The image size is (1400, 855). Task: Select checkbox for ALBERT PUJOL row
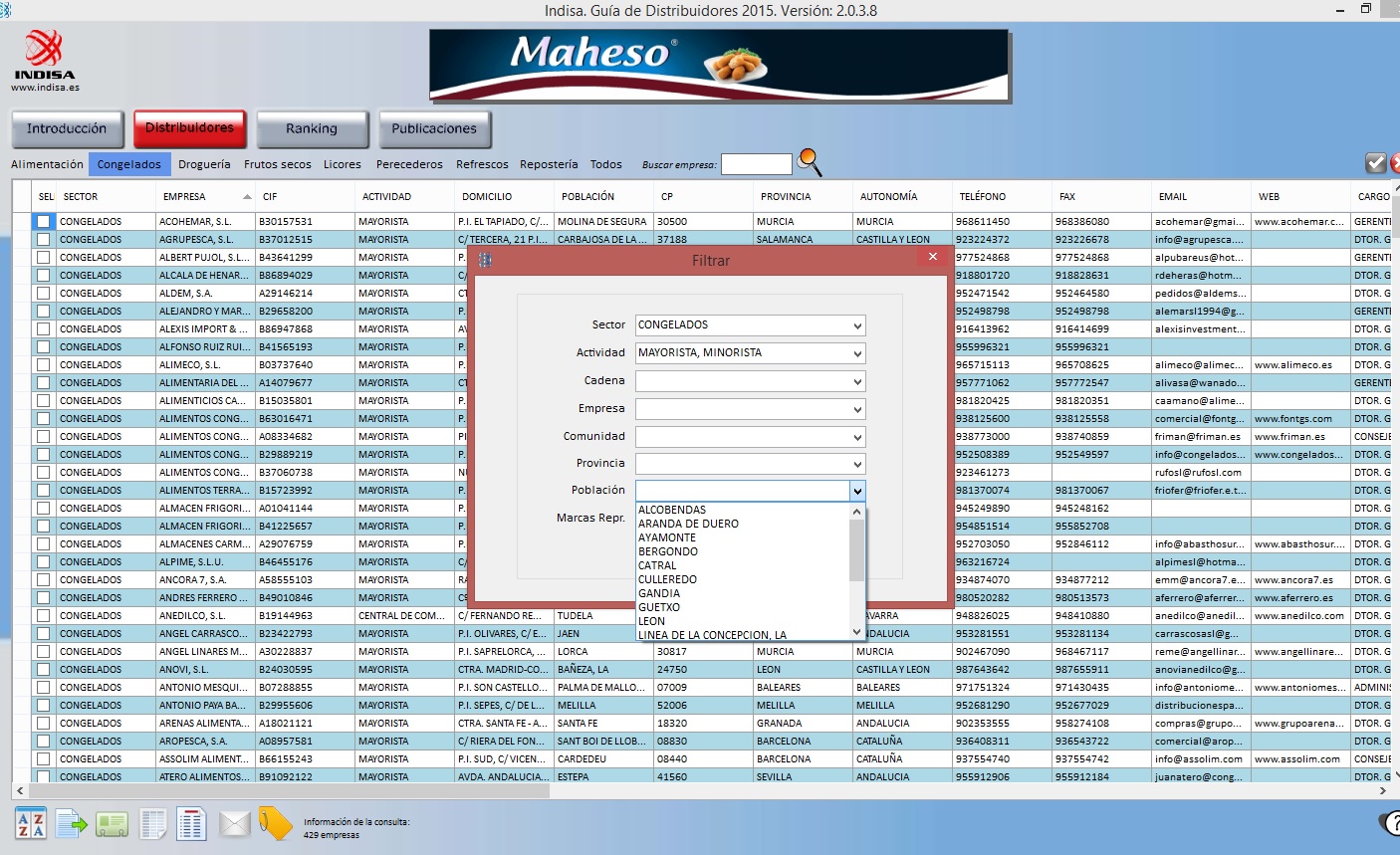point(43,258)
